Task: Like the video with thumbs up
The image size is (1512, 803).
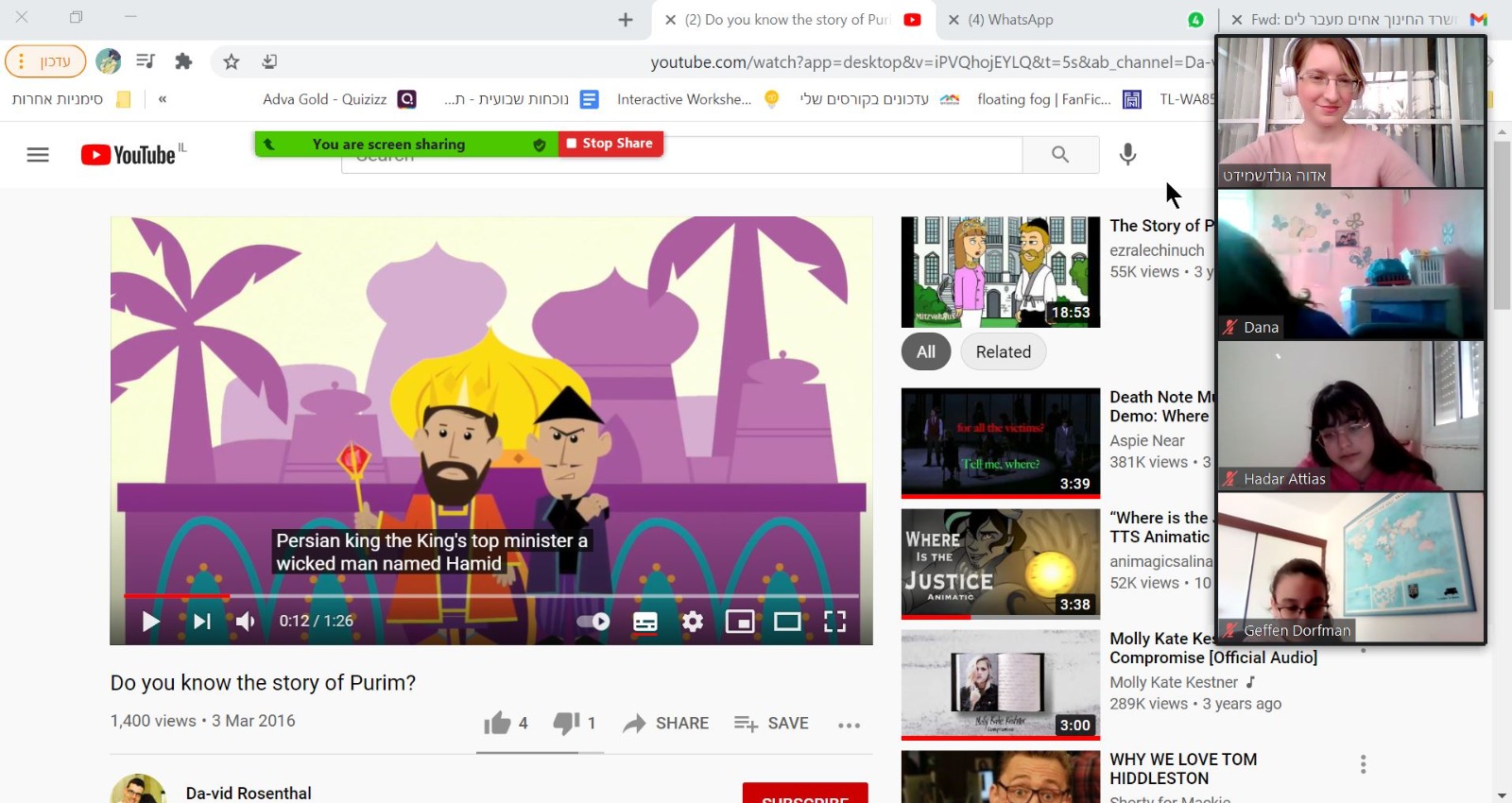Action: tap(506, 724)
